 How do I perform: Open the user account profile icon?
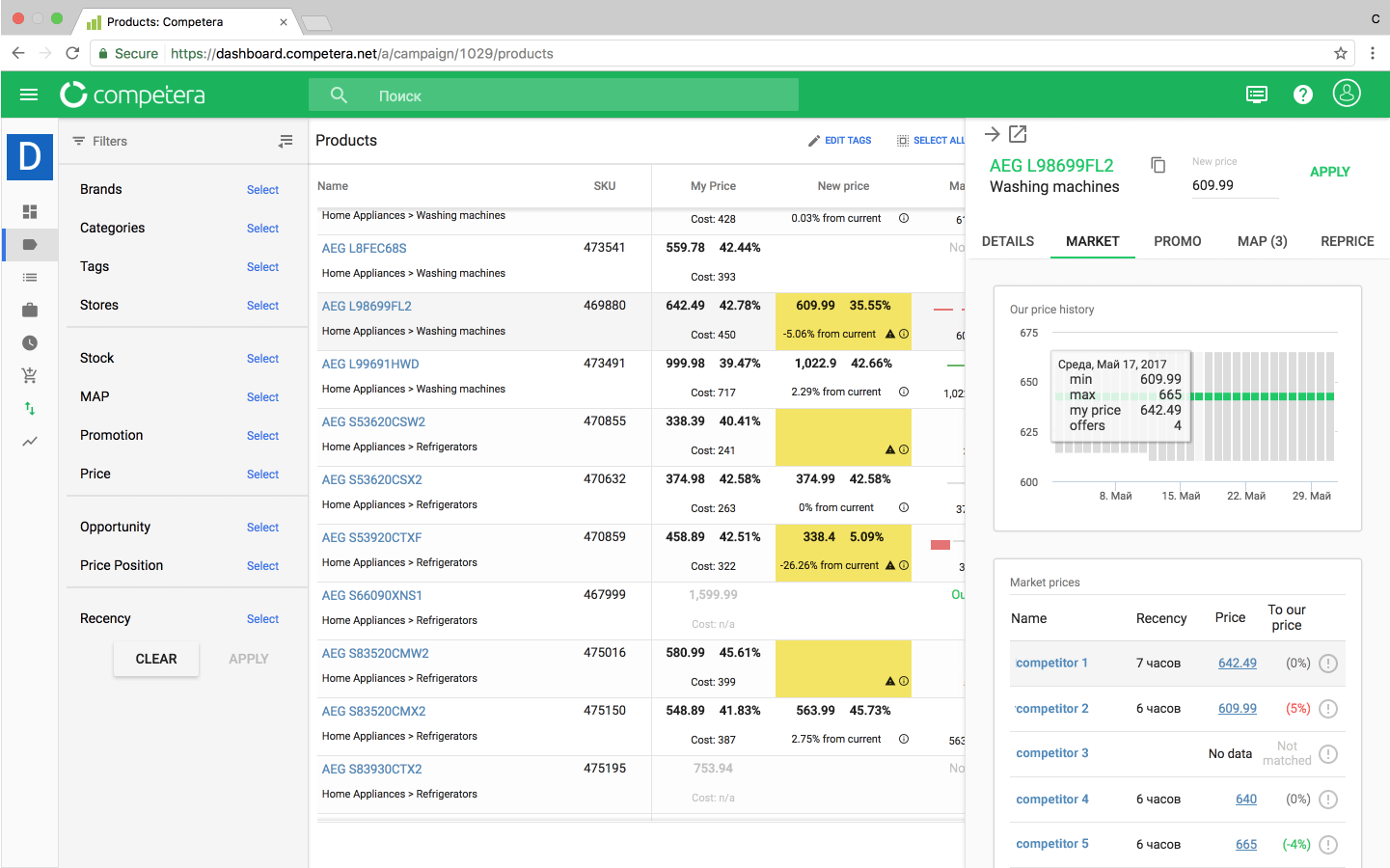(x=1346, y=94)
